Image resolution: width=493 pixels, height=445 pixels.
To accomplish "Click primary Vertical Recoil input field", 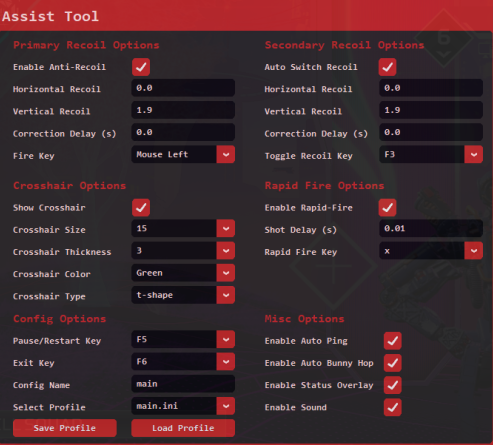I will click(183, 110).
